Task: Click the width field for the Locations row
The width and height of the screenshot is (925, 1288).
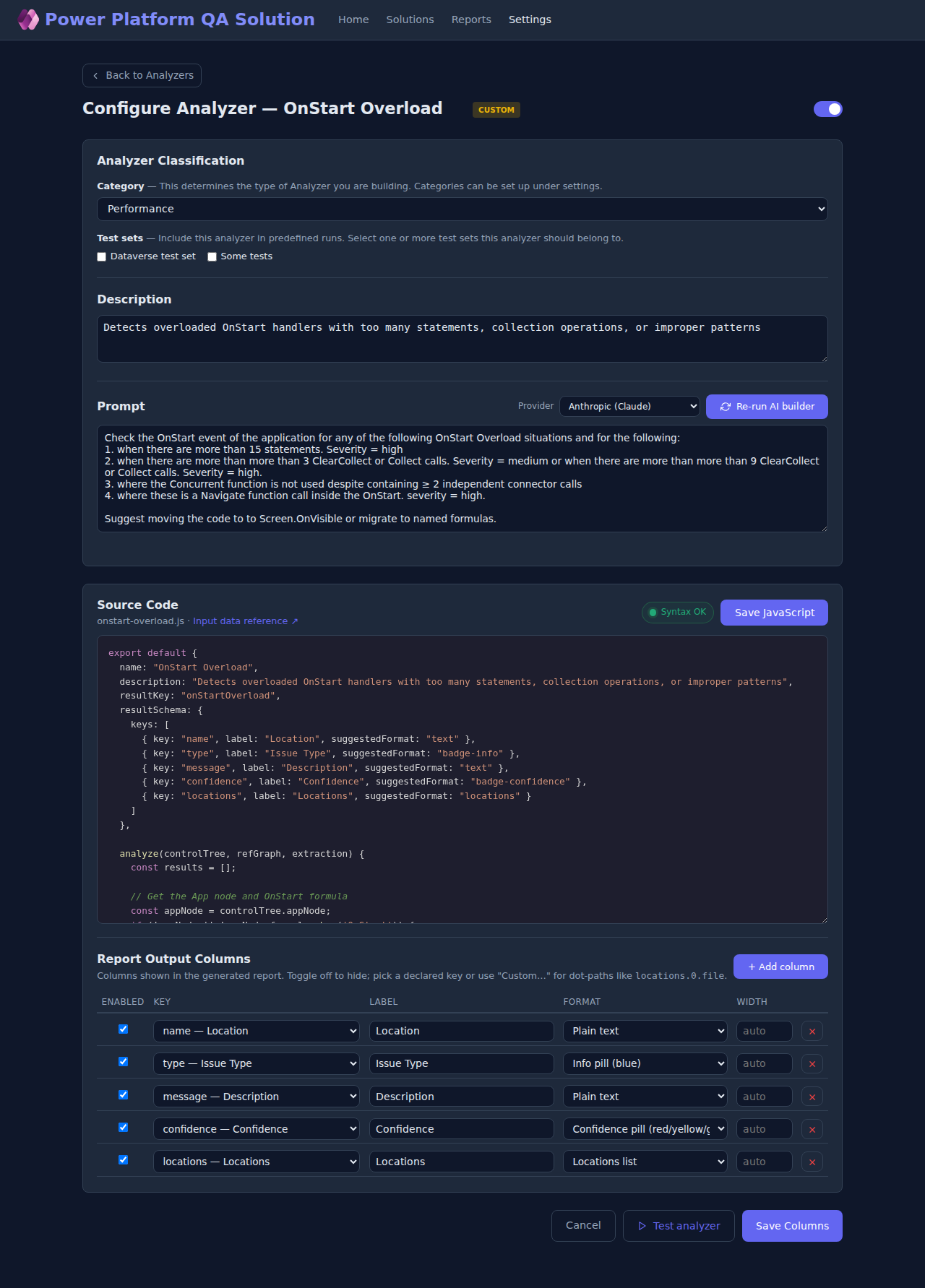Action: (765, 1162)
